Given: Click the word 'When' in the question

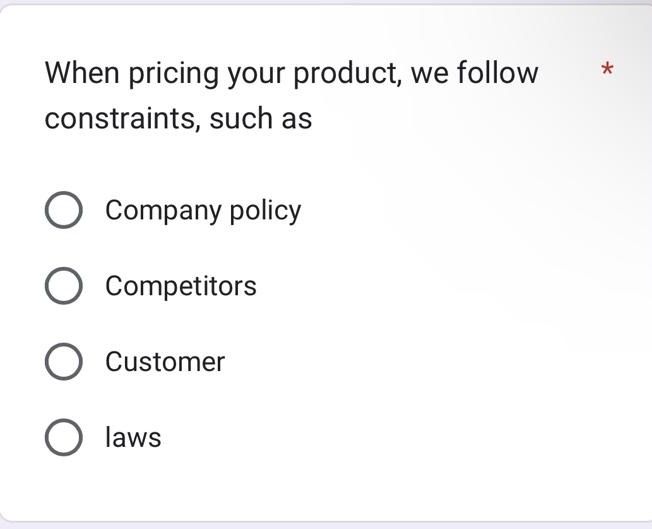Looking at the screenshot, I should tap(82, 73).
